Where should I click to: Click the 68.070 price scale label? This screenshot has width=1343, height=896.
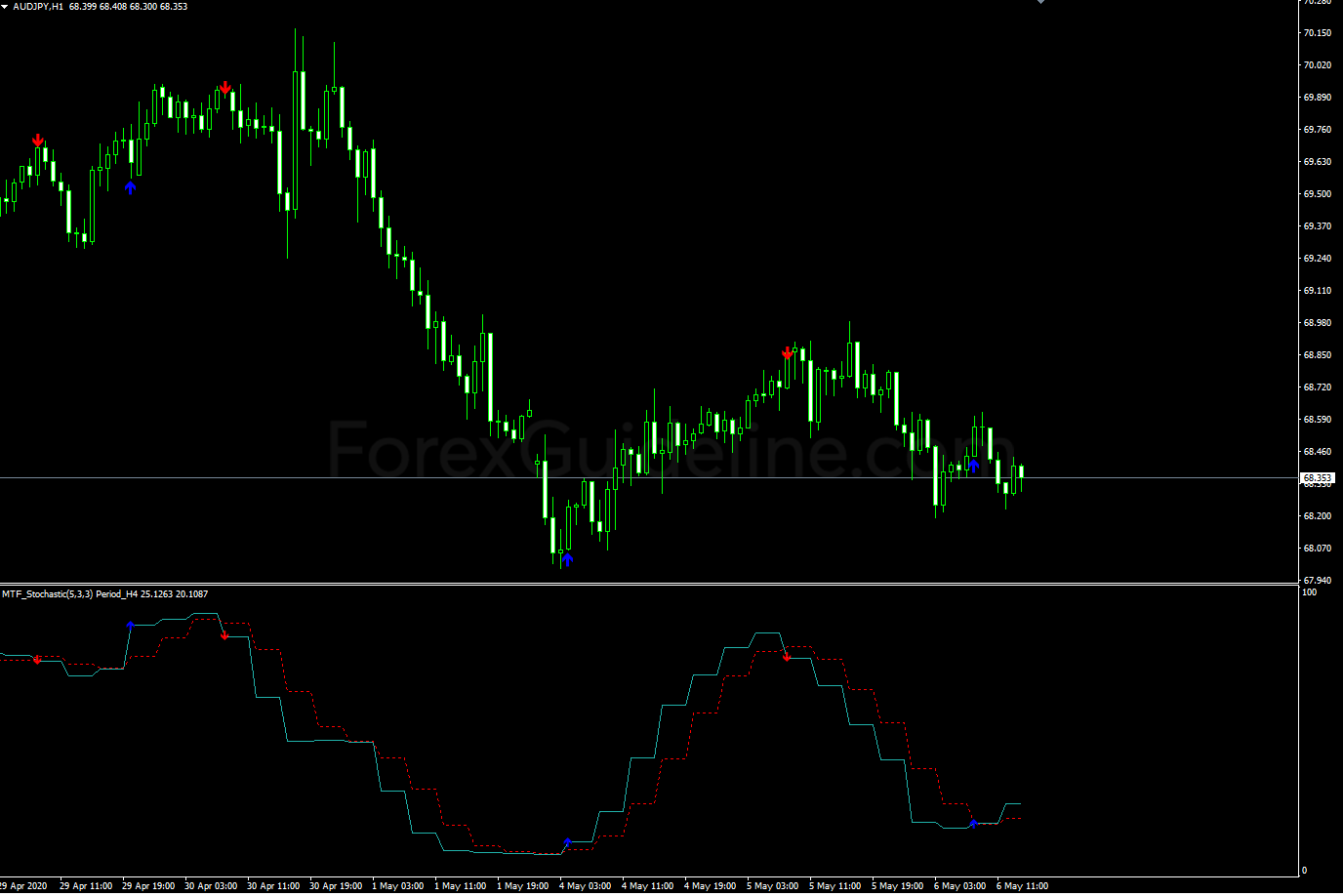pos(1317,549)
